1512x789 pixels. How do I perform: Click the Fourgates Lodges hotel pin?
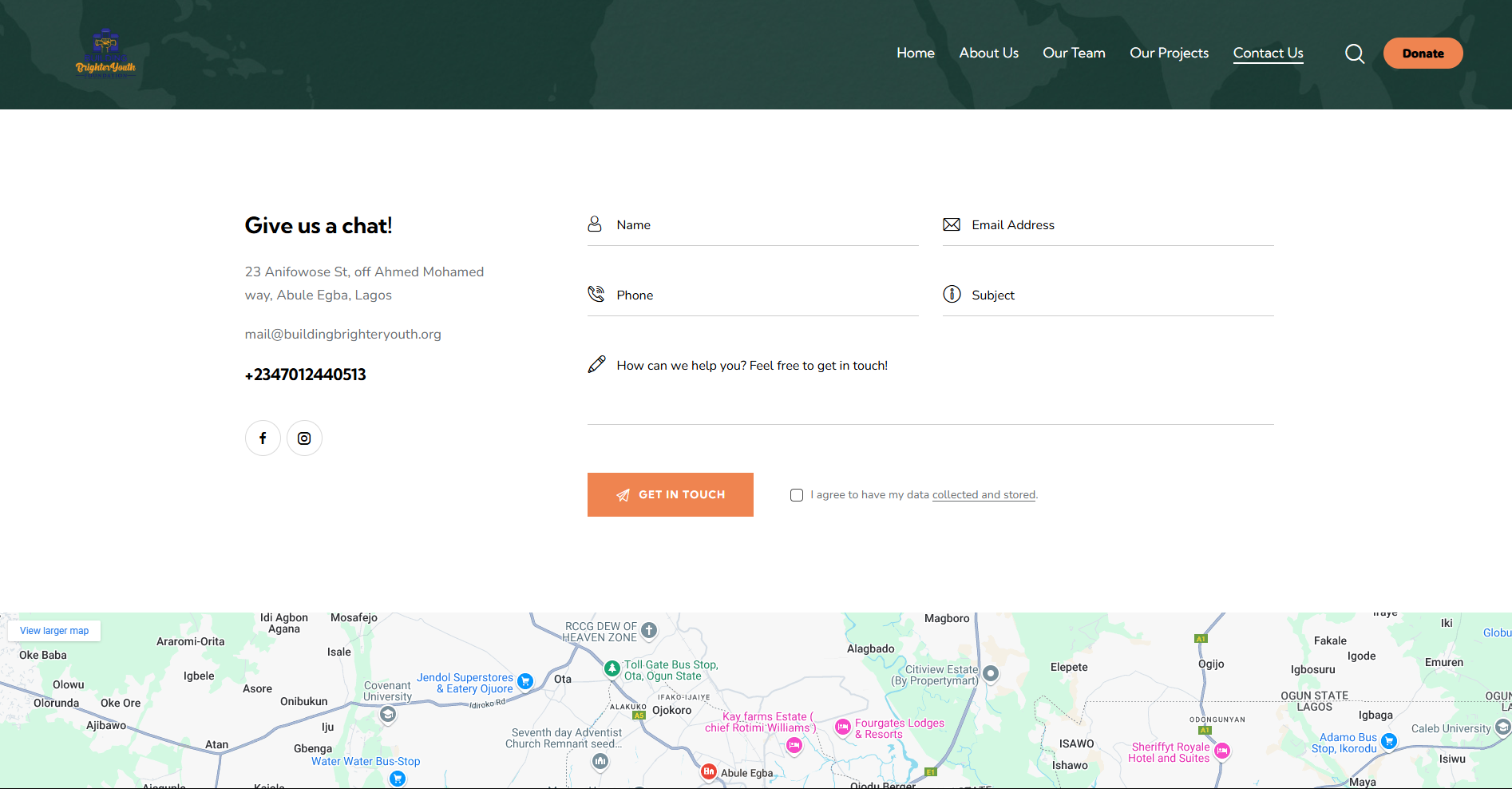point(842,727)
